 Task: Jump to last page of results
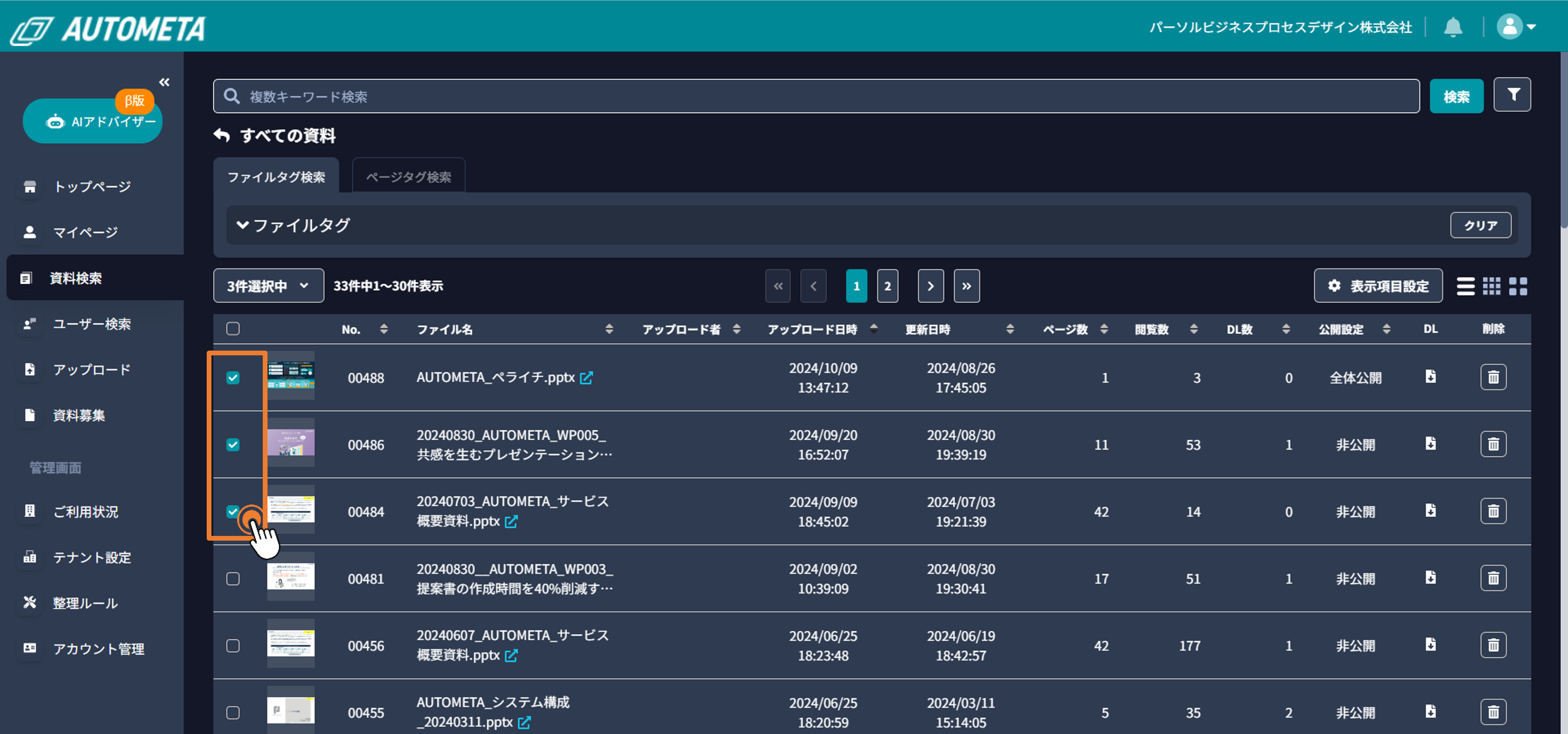[966, 286]
